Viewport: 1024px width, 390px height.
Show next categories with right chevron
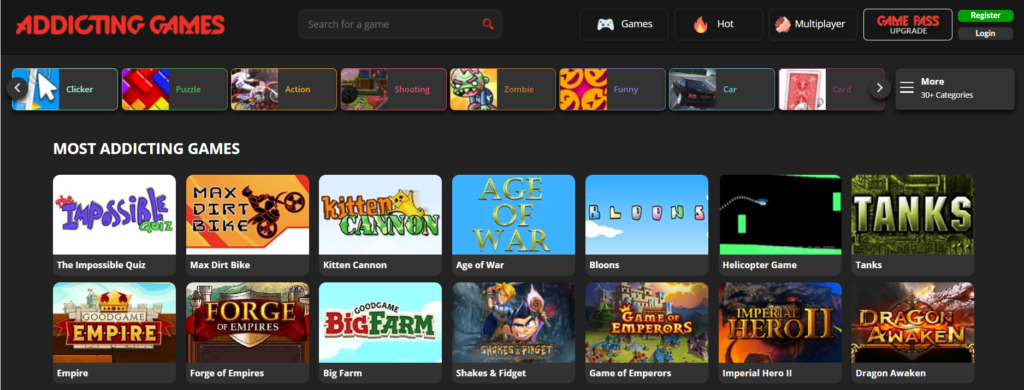pos(880,88)
